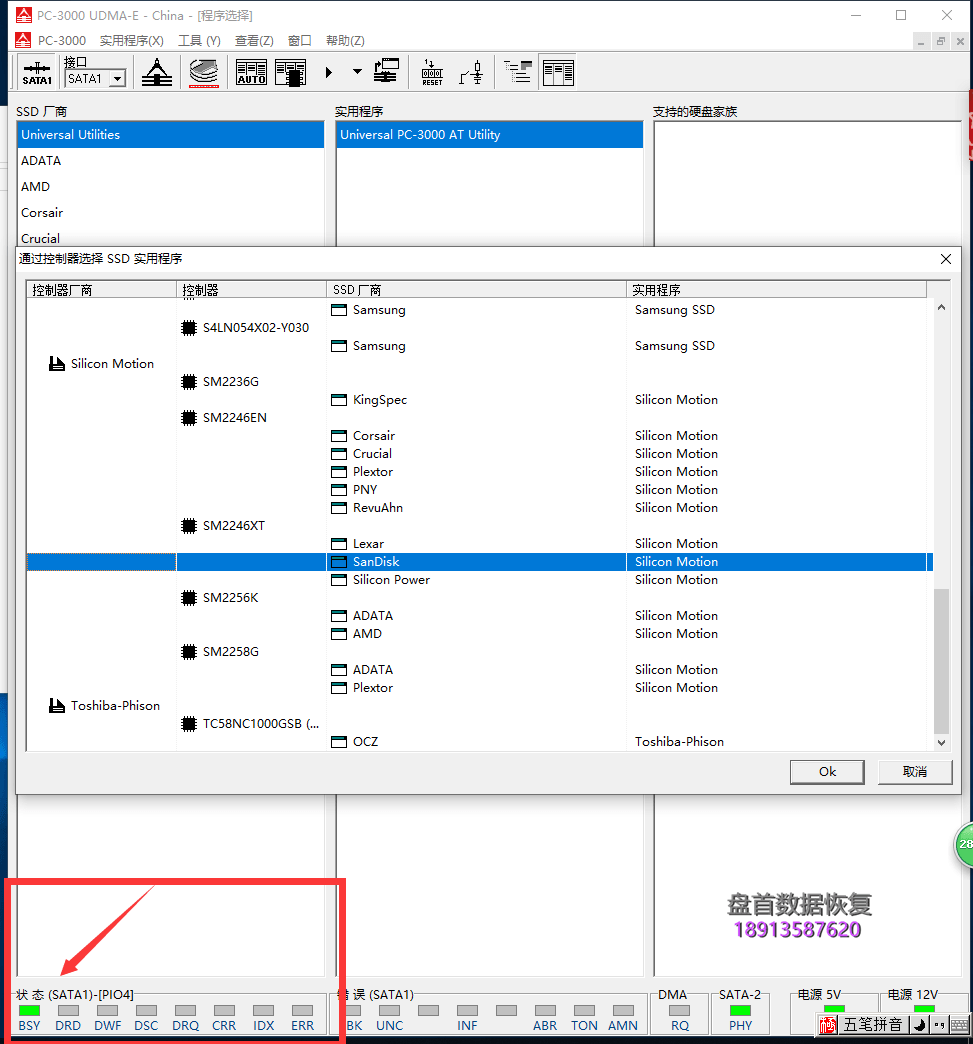
Task: Select controller SM2246XT
Action: coord(223,525)
